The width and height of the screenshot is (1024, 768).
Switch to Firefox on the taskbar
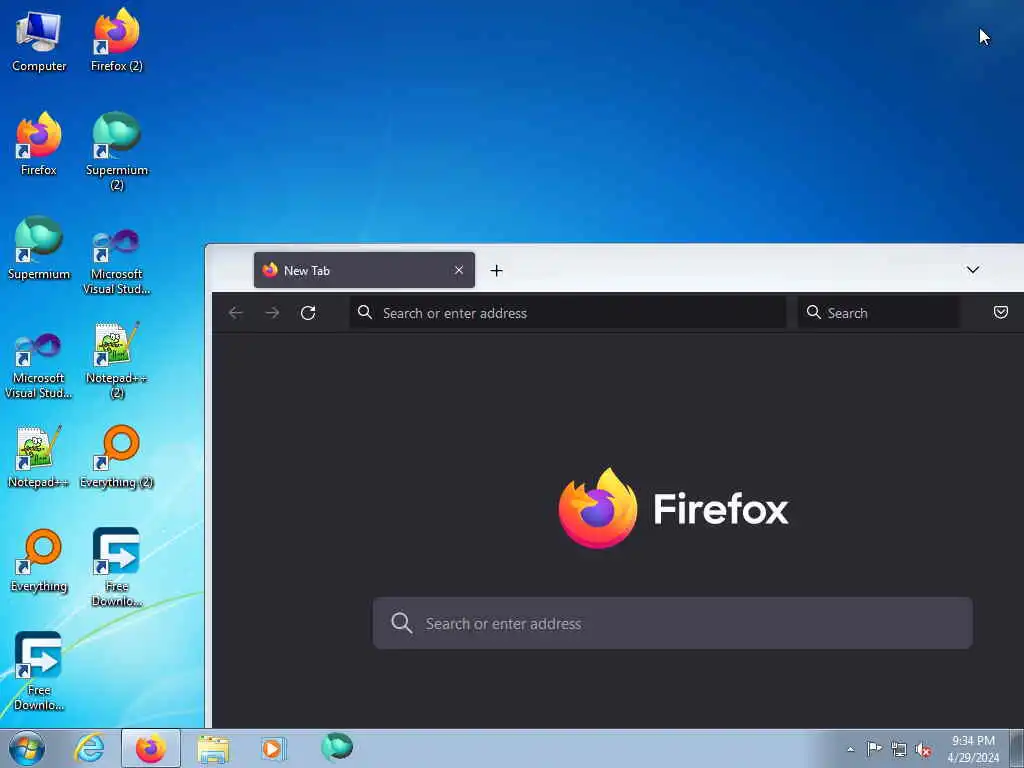tap(151, 748)
